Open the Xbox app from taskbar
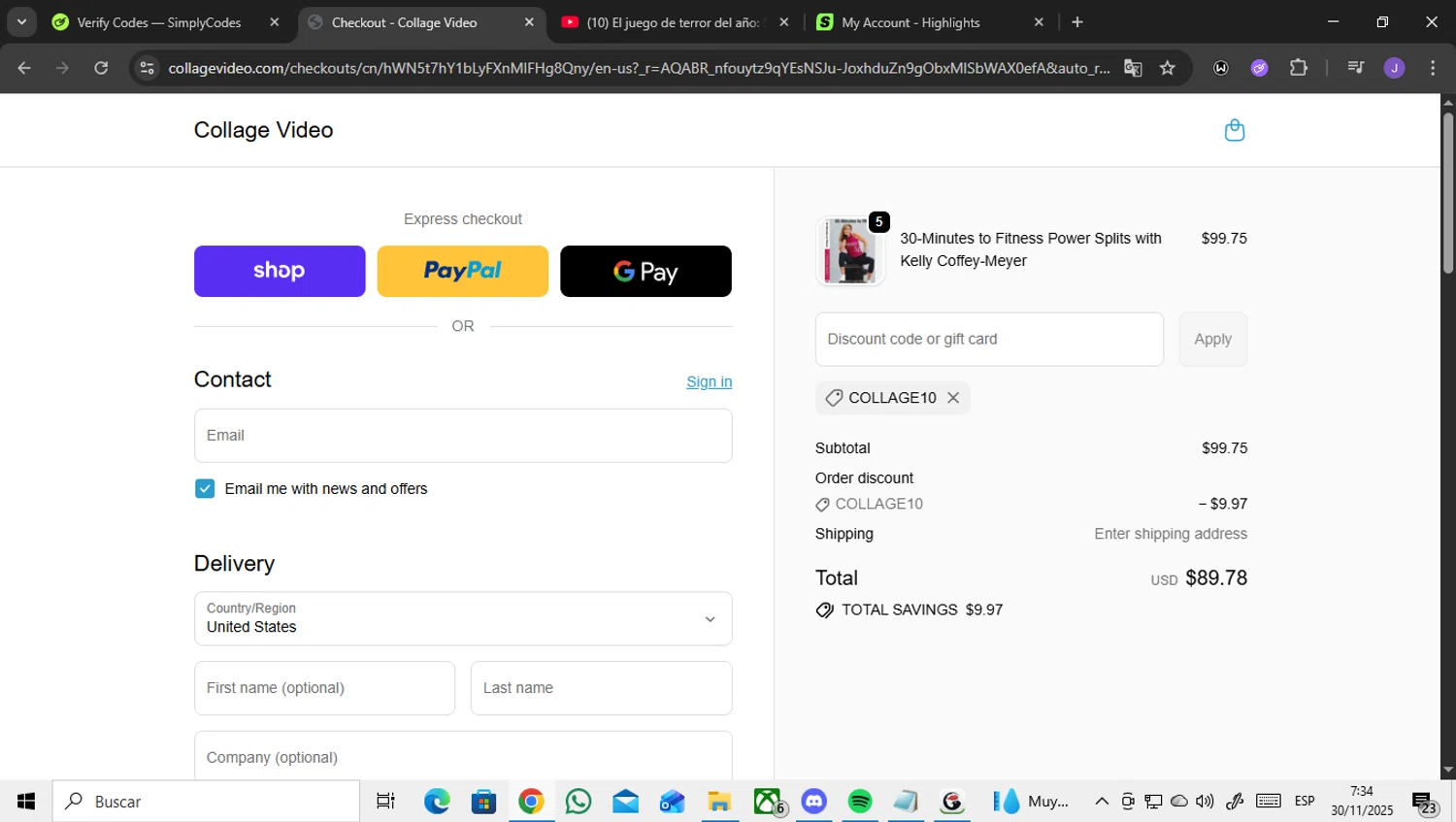 click(x=767, y=802)
